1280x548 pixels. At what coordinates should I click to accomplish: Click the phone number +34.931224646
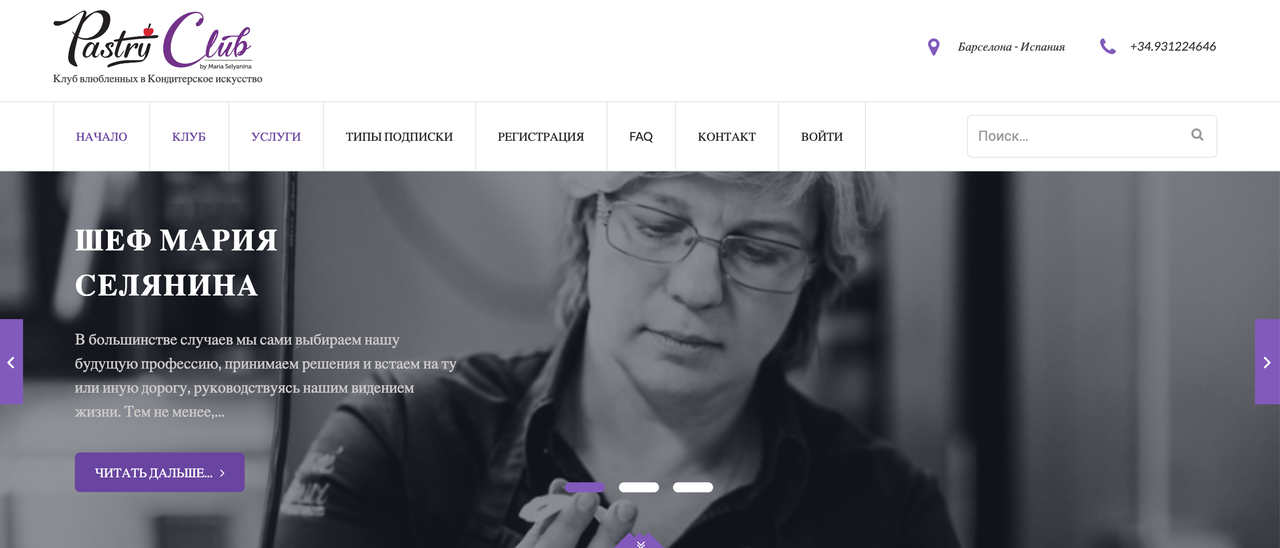(1173, 46)
